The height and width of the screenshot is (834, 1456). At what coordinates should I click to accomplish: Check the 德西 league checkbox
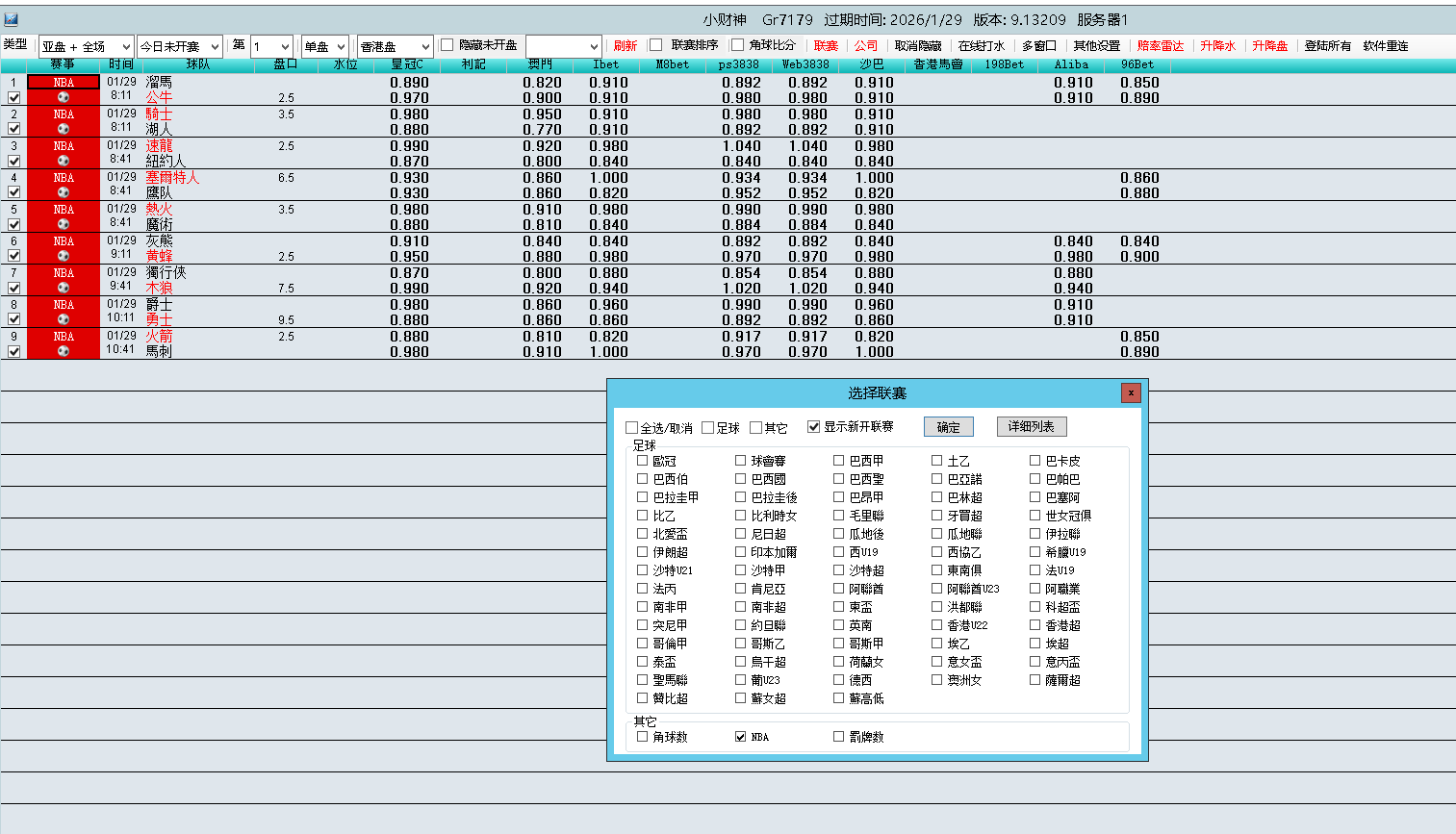click(x=839, y=680)
